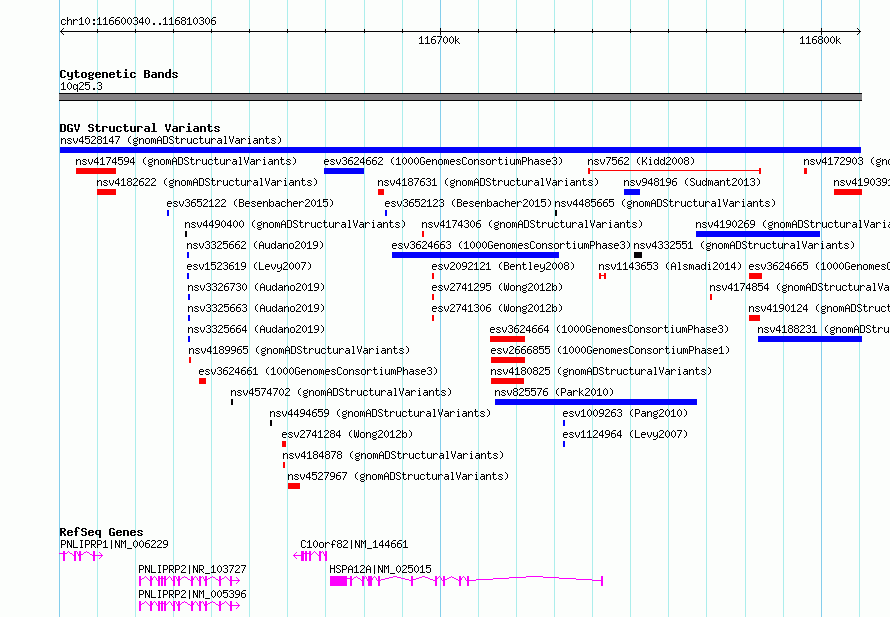Click esv3624661 variant label
This screenshot has width=890, height=617.
pos(318,371)
